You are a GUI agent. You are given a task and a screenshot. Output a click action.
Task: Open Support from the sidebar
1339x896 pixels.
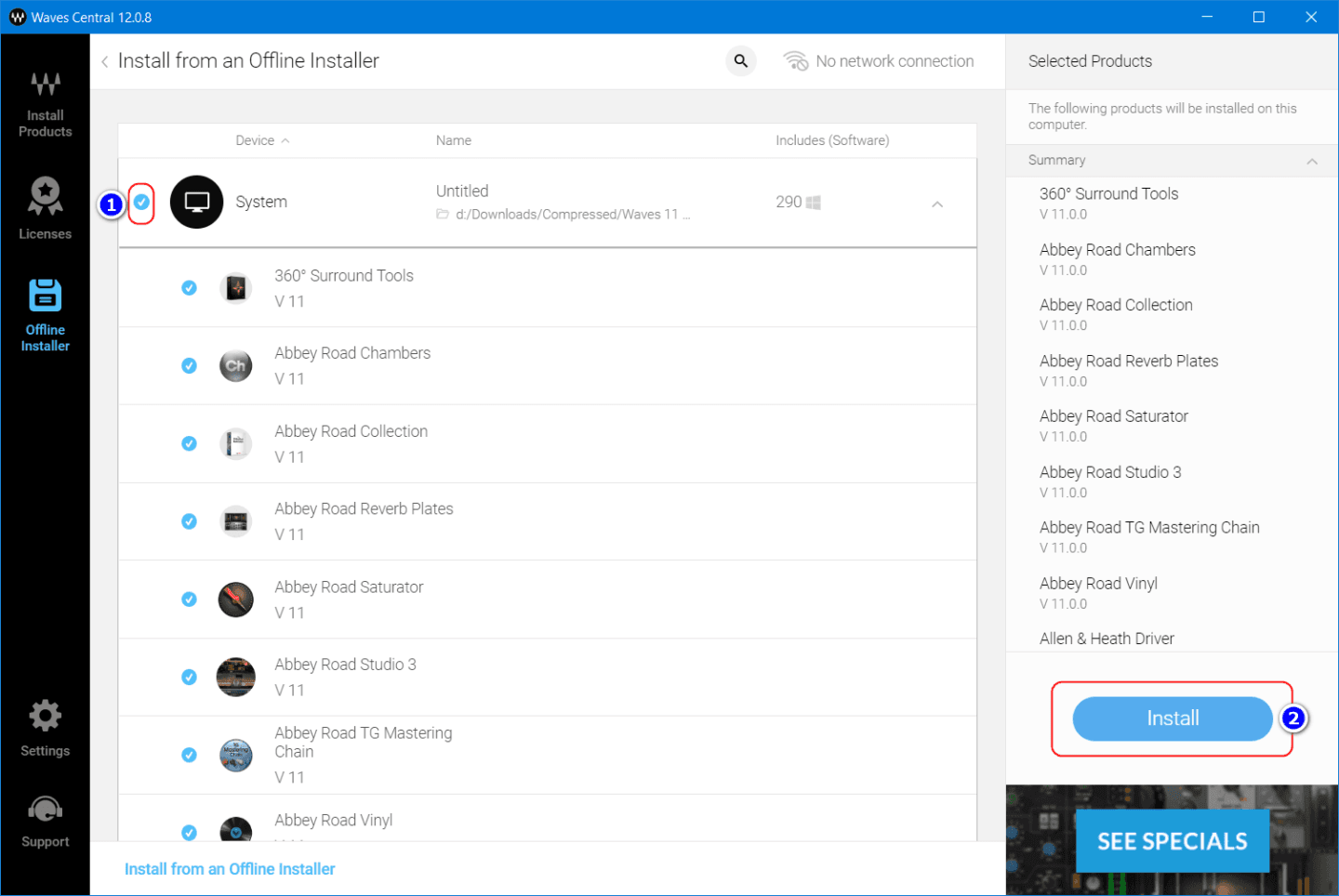click(45, 822)
